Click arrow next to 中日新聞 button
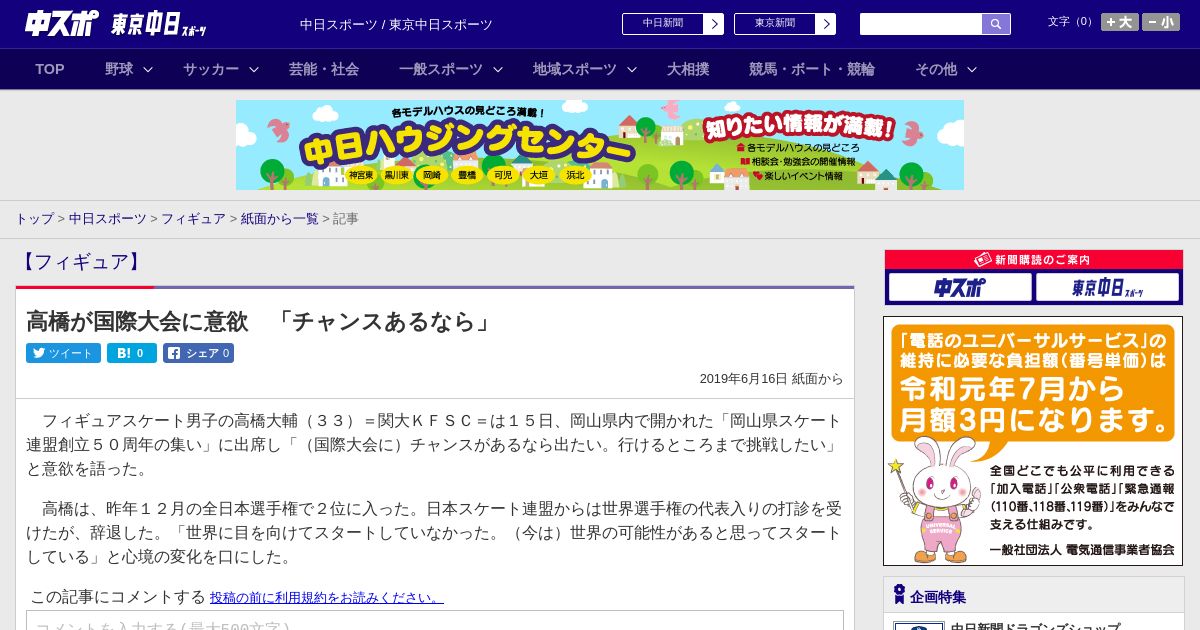Screen dimensions: 1200x630 point(714,24)
